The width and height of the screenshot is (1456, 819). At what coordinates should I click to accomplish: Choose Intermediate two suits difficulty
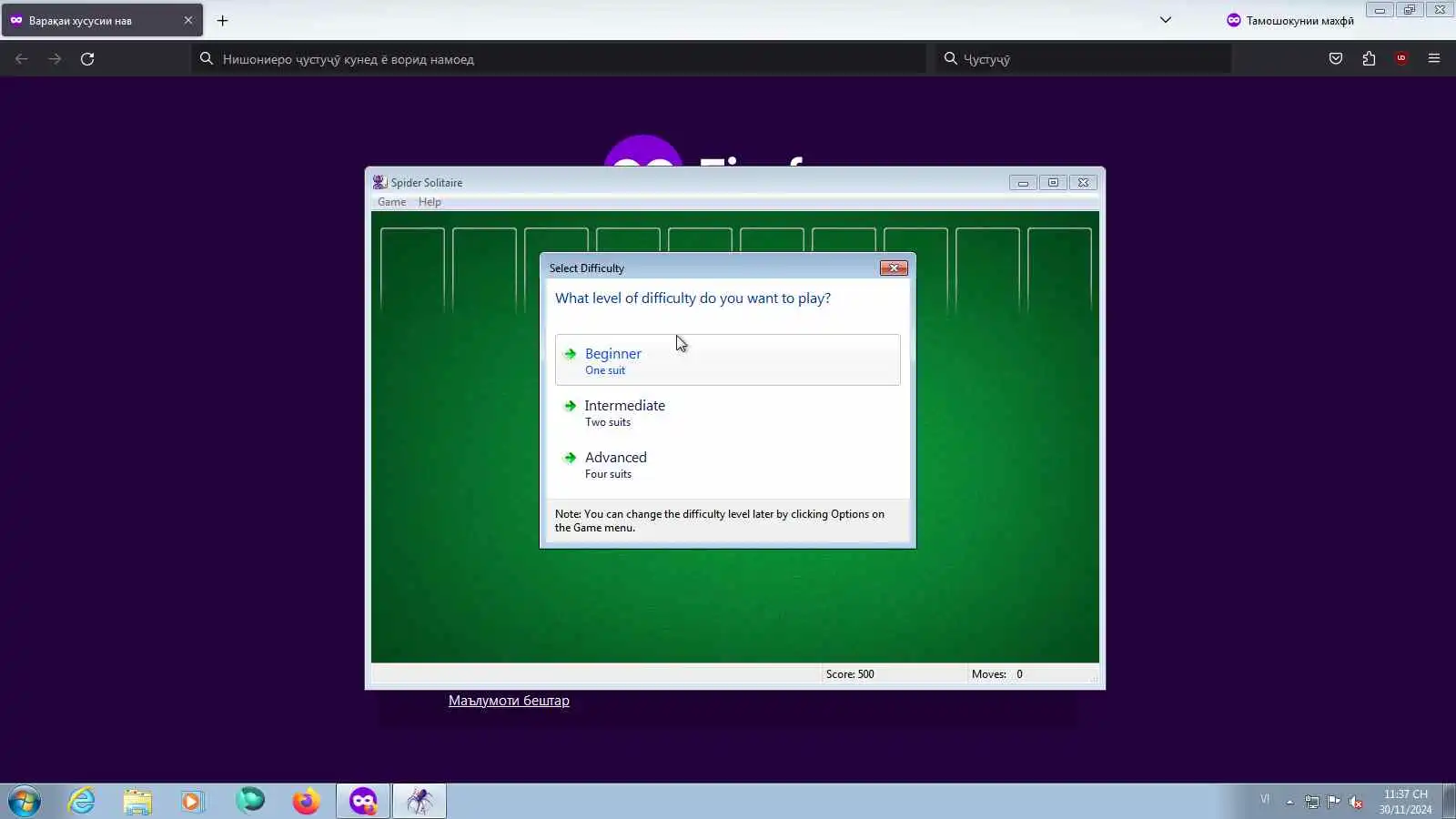tap(728, 412)
